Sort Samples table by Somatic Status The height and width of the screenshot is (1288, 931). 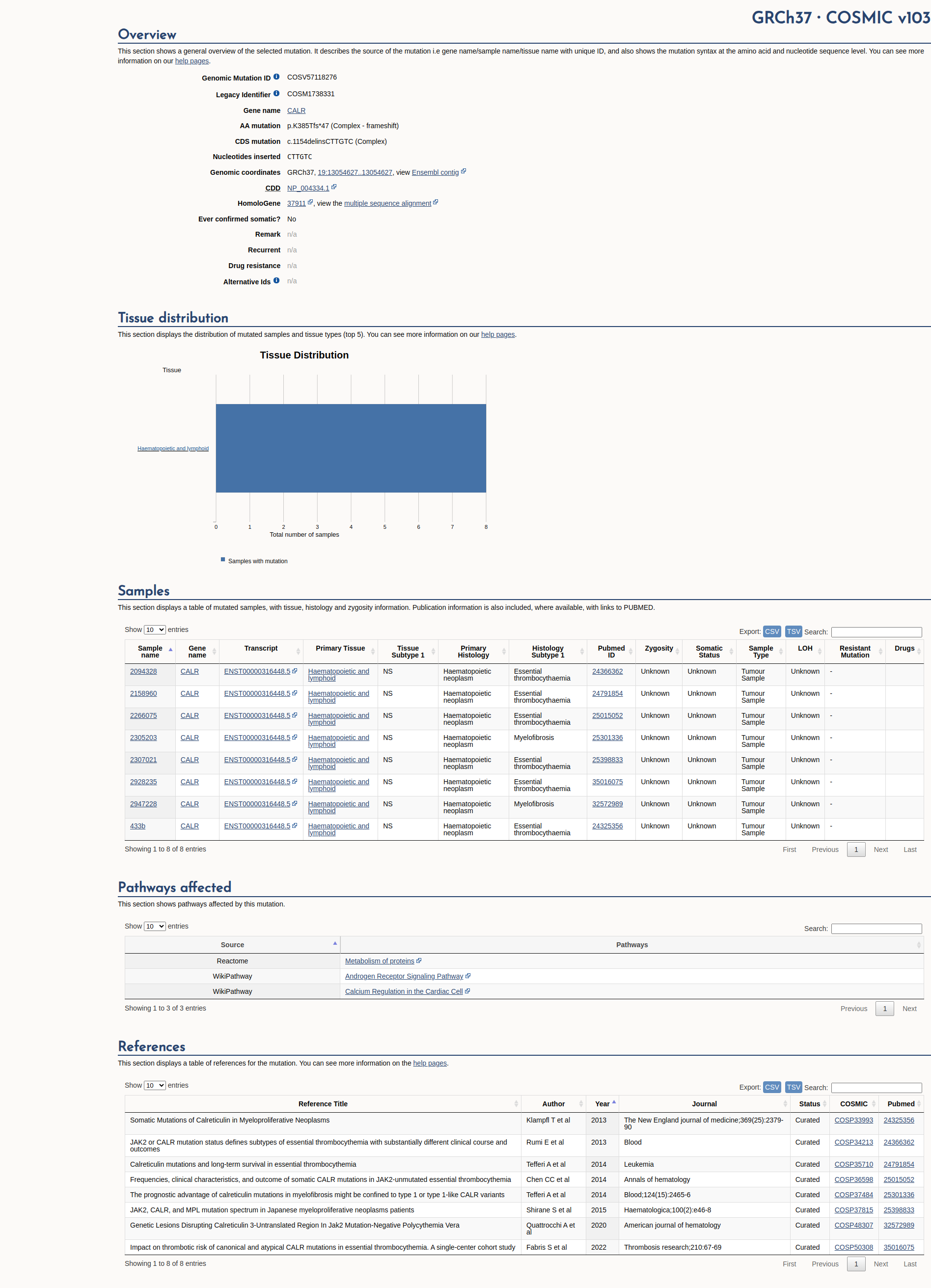pos(709,652)
